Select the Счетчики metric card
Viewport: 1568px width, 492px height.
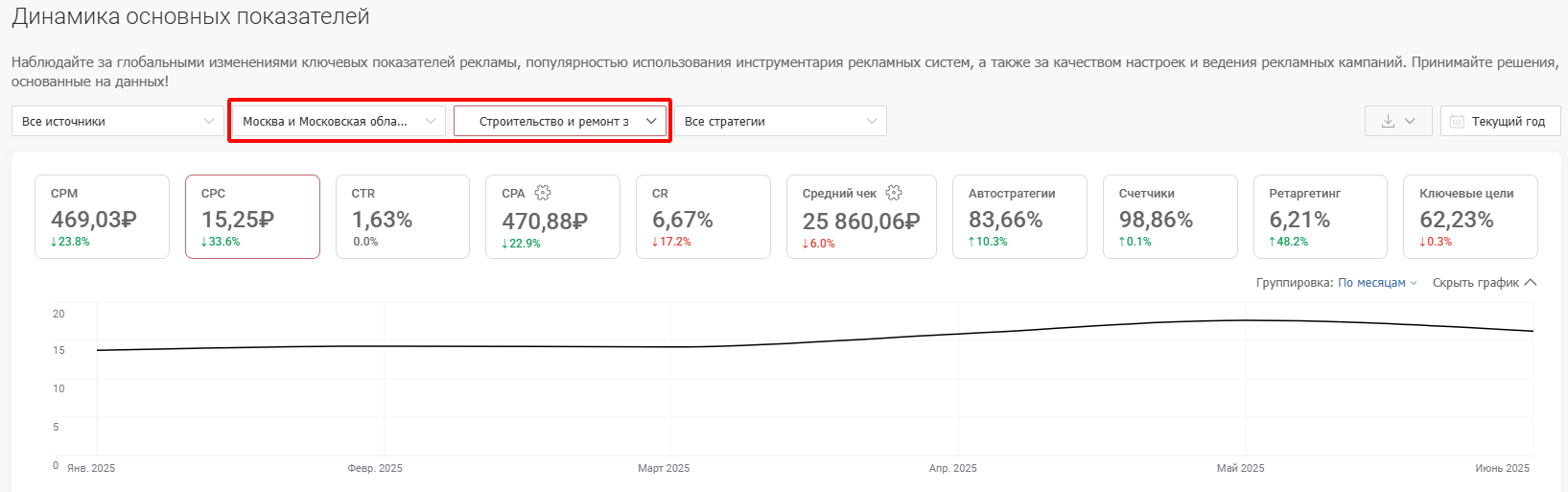[x=1170, y=217]
